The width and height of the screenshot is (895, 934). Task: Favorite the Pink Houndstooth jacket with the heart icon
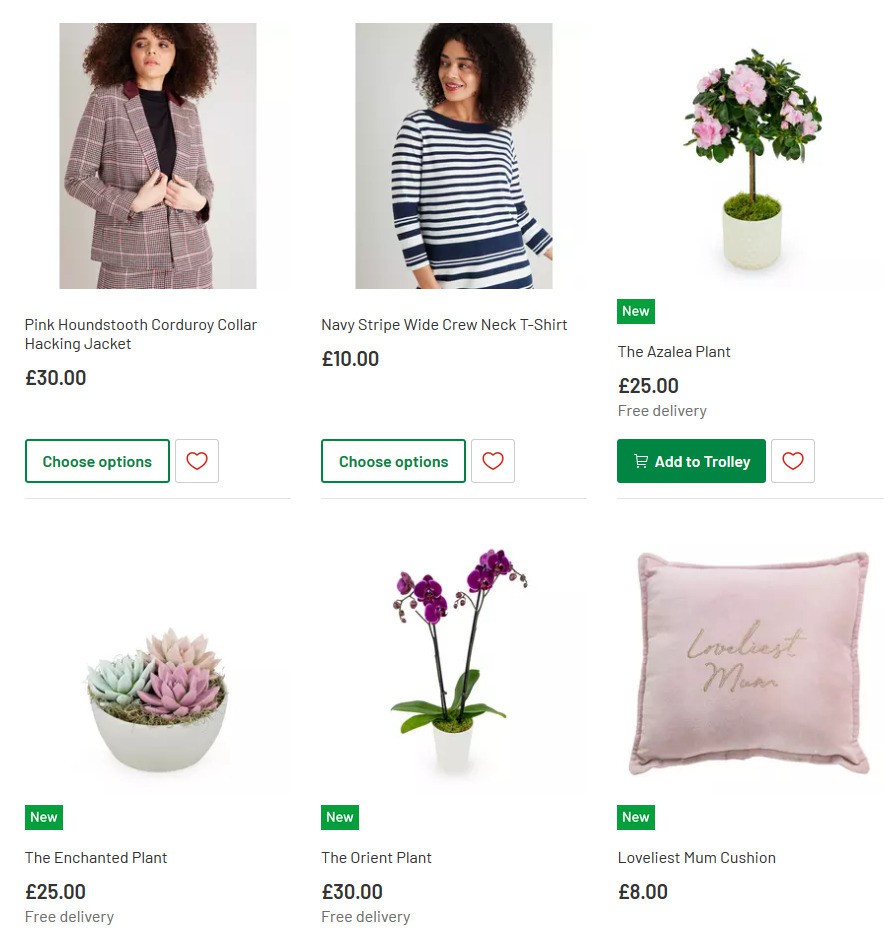(196, 461)
